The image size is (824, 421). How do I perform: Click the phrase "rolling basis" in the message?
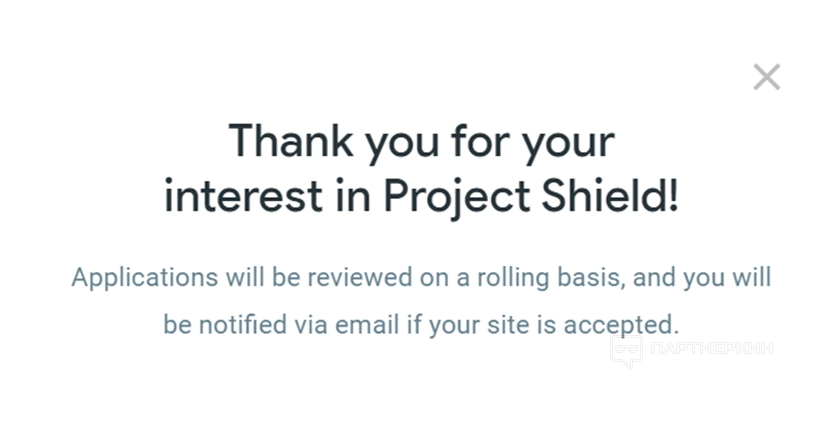556,277
